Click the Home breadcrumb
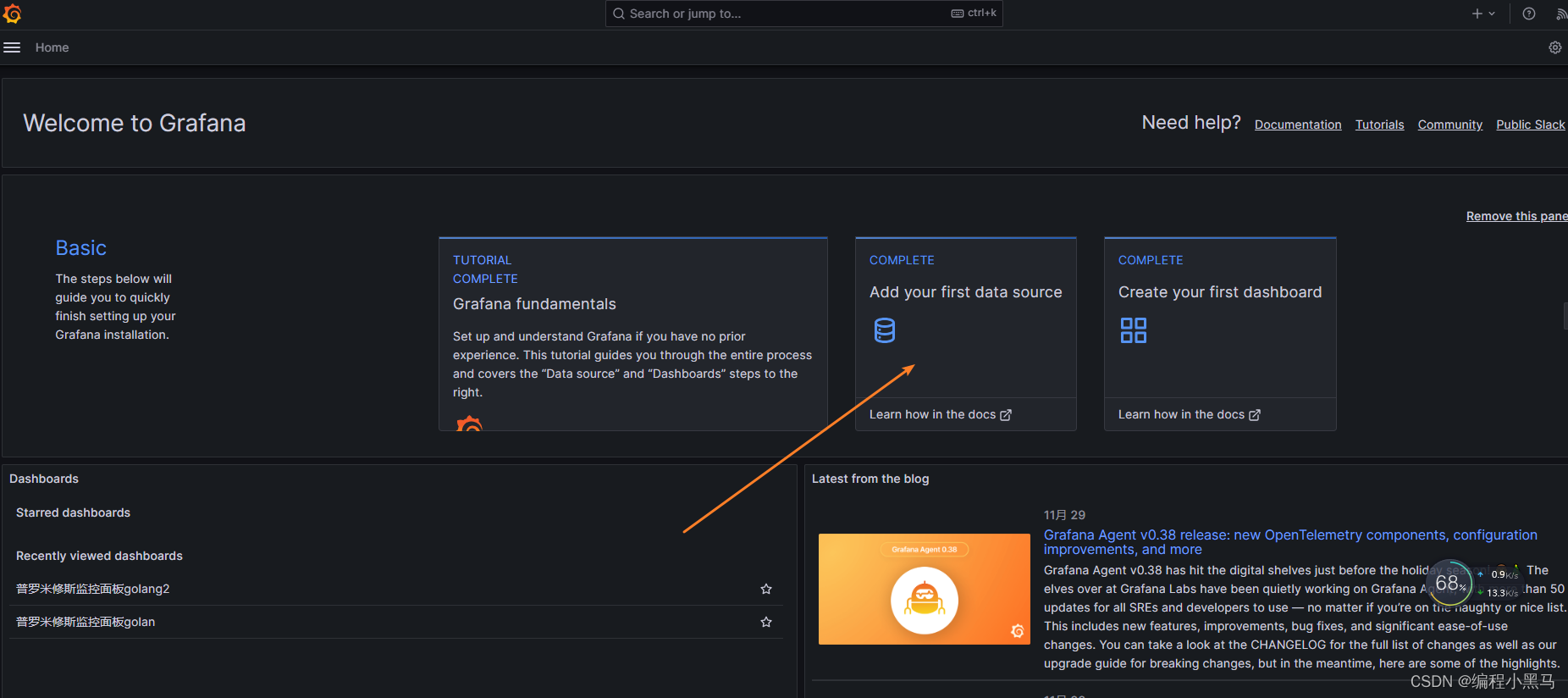This screenshot has width=1568, height=698. pyautogui.click(x=52, y=47)
